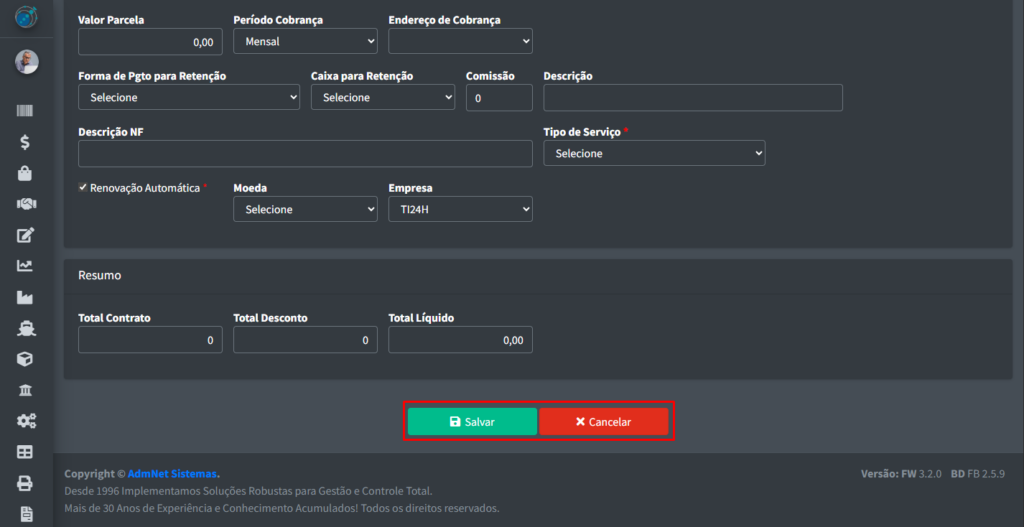The image size is (1024, 527).
Task: Select the line chart sidebar icon
Action: pos(26,266)
